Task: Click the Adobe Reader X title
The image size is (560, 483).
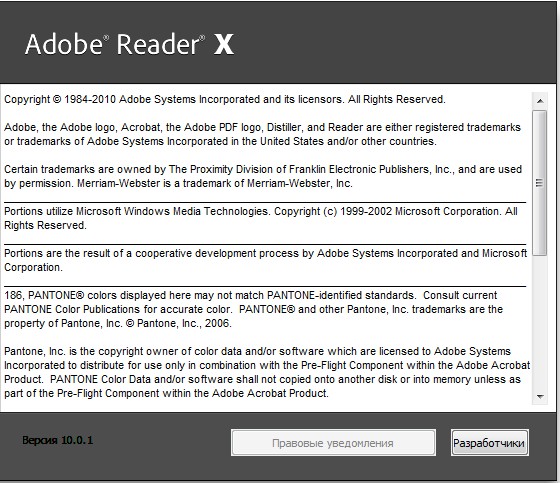Action: pos(129,44)
